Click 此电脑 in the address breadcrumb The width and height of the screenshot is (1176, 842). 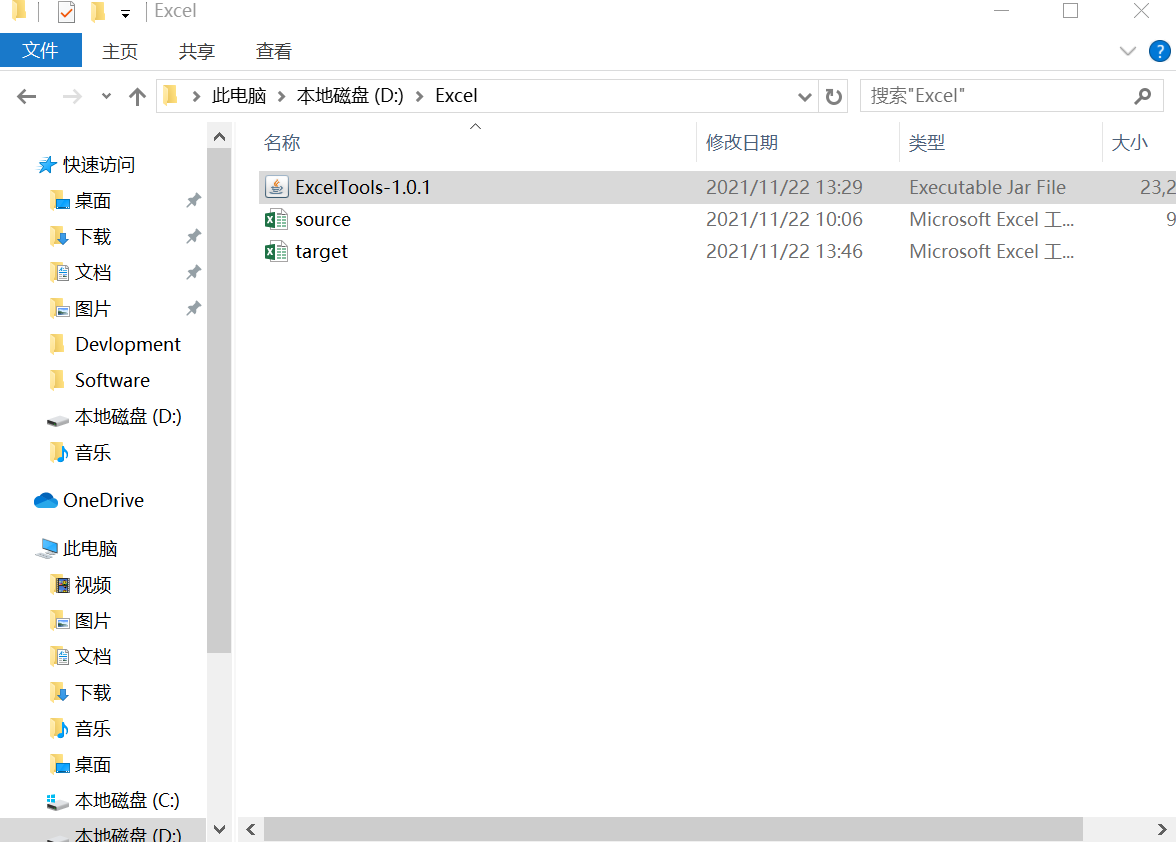(x=239, y=96)
